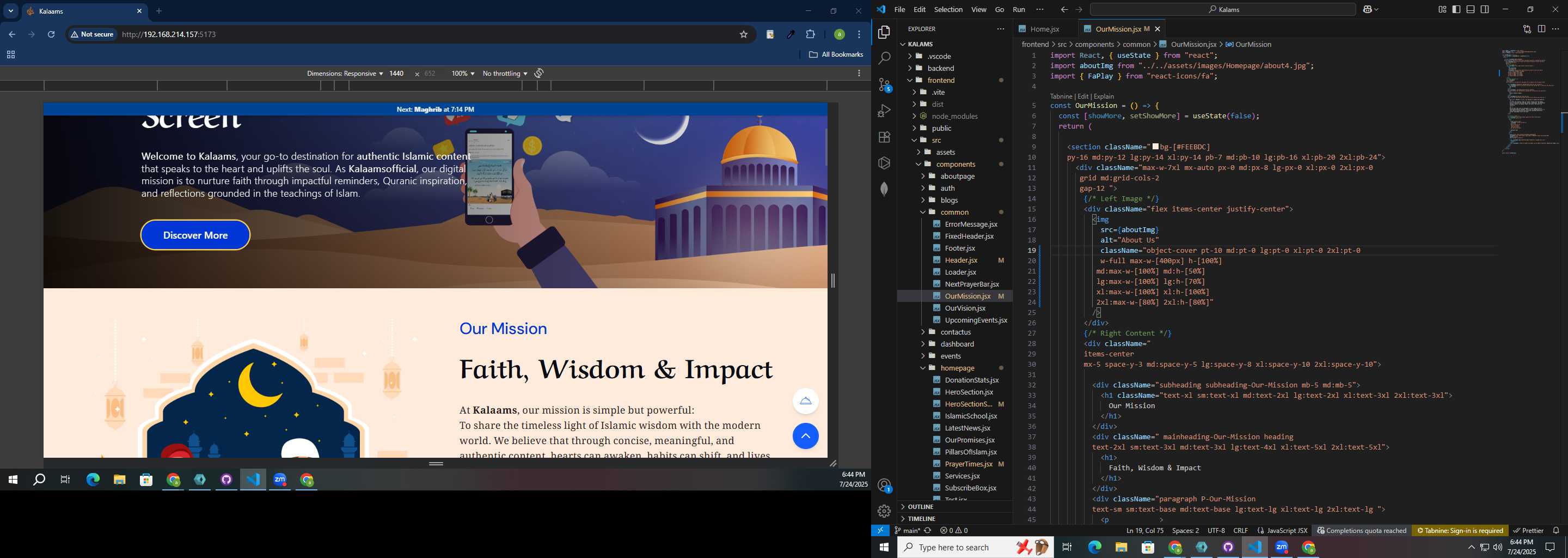Open All Bookmarks folder in Chrome
The image size is (1568, 558).
[x=836, y=55]
